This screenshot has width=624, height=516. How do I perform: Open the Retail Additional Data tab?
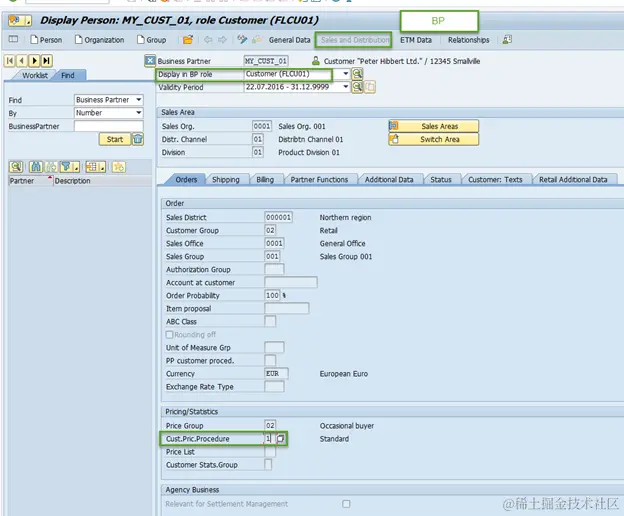573,179
